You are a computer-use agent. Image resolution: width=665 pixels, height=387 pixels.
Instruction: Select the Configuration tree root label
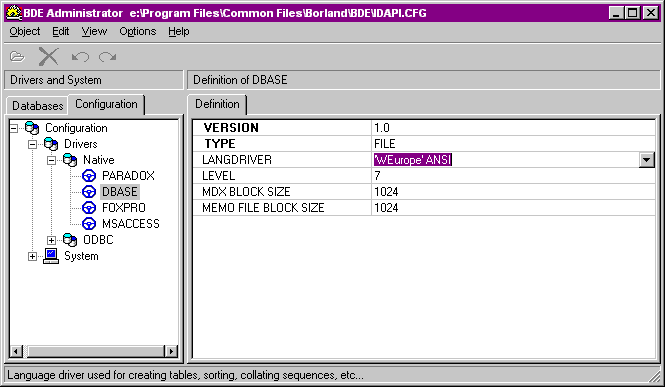click(76, 128)
